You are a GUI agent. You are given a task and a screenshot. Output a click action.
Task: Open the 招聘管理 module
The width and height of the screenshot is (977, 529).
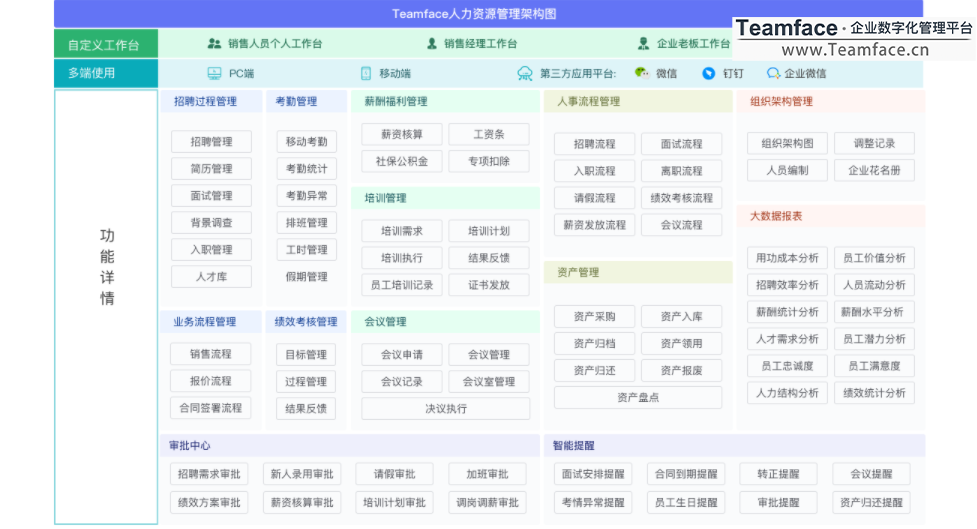pos(211,142)
